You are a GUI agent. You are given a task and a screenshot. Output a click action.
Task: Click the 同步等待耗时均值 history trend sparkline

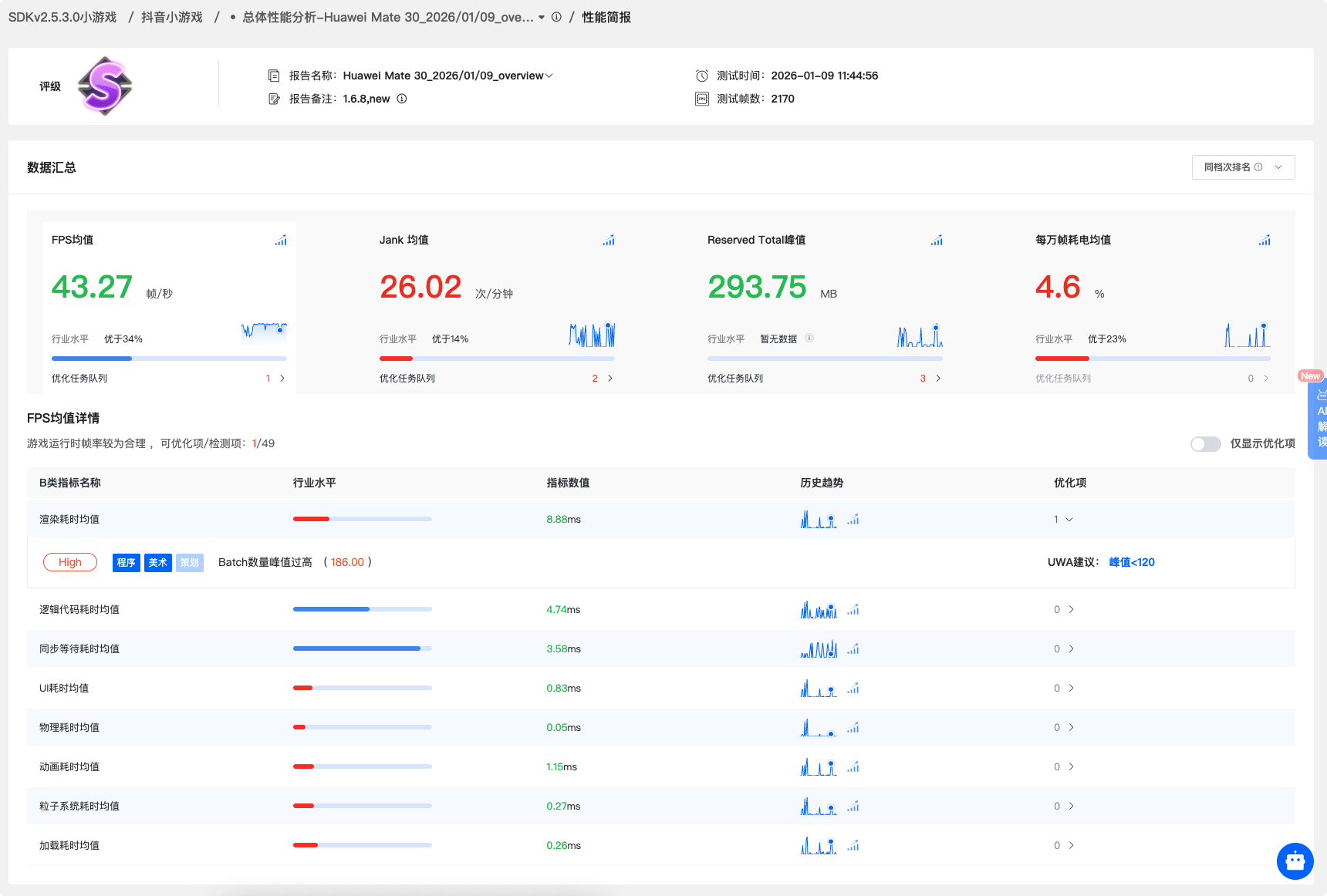coord(819,649)
